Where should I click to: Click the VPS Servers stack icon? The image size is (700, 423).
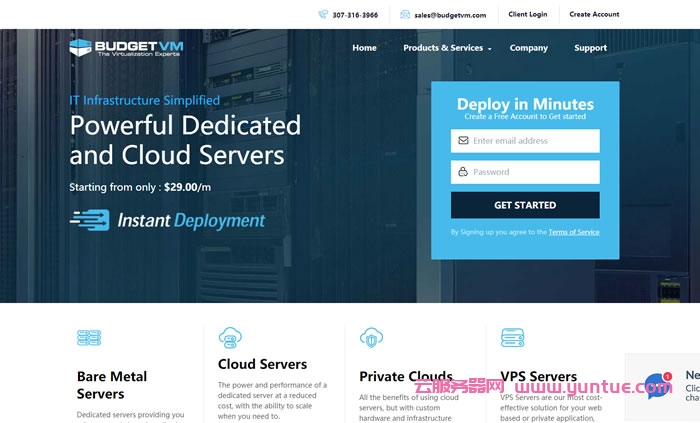512,337
